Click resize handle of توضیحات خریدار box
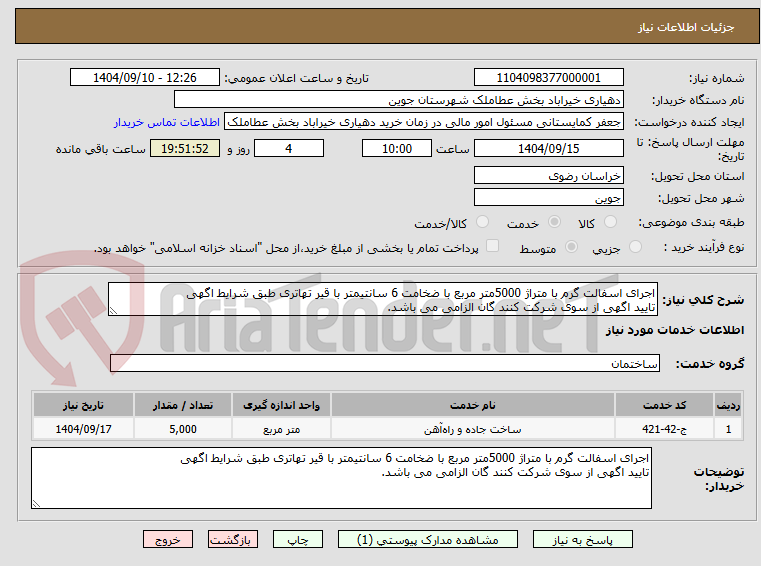Viewport: 761px width, 566px height. (36, 504)
